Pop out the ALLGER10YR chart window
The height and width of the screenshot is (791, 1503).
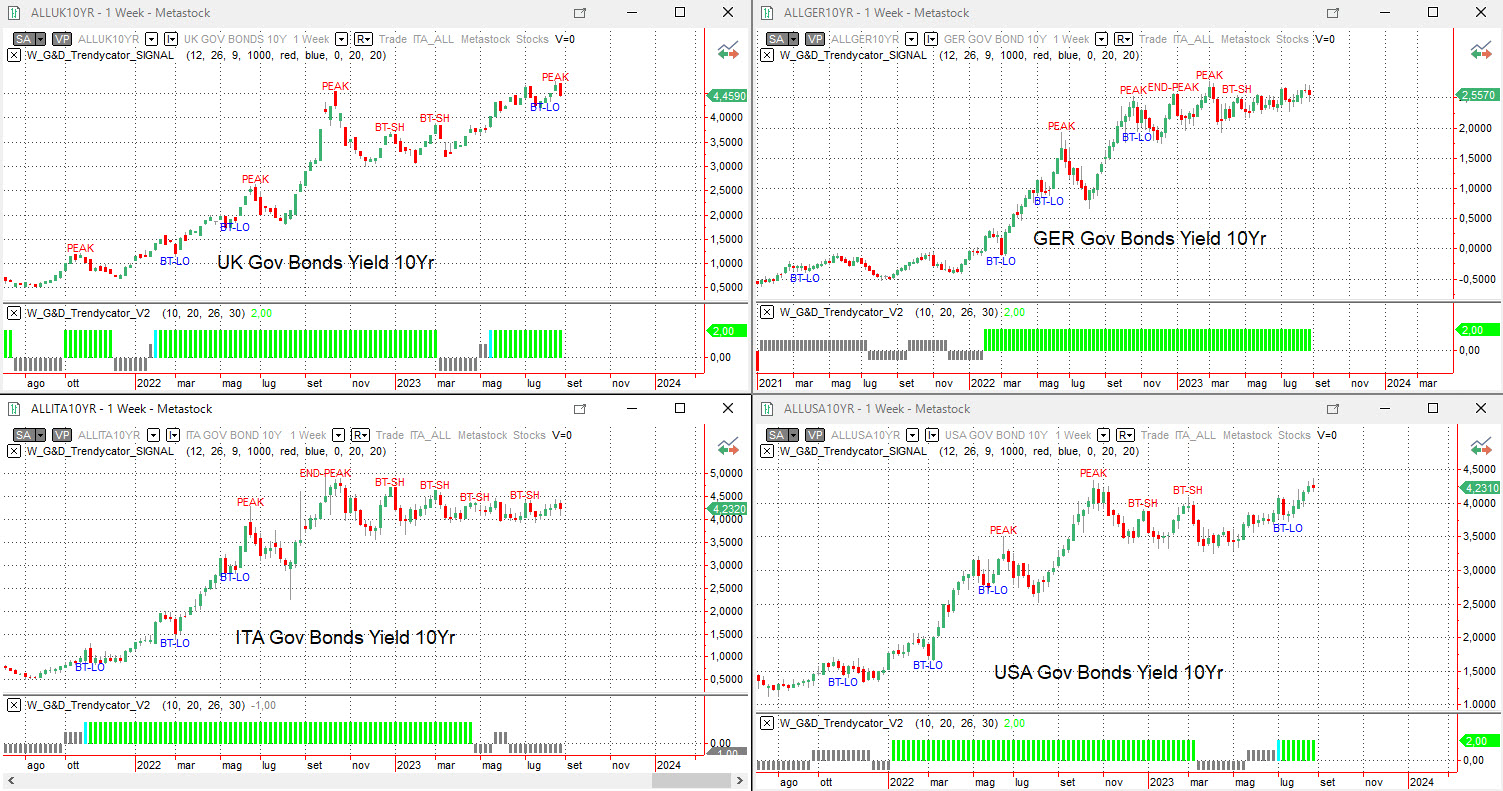(1333, 13)
